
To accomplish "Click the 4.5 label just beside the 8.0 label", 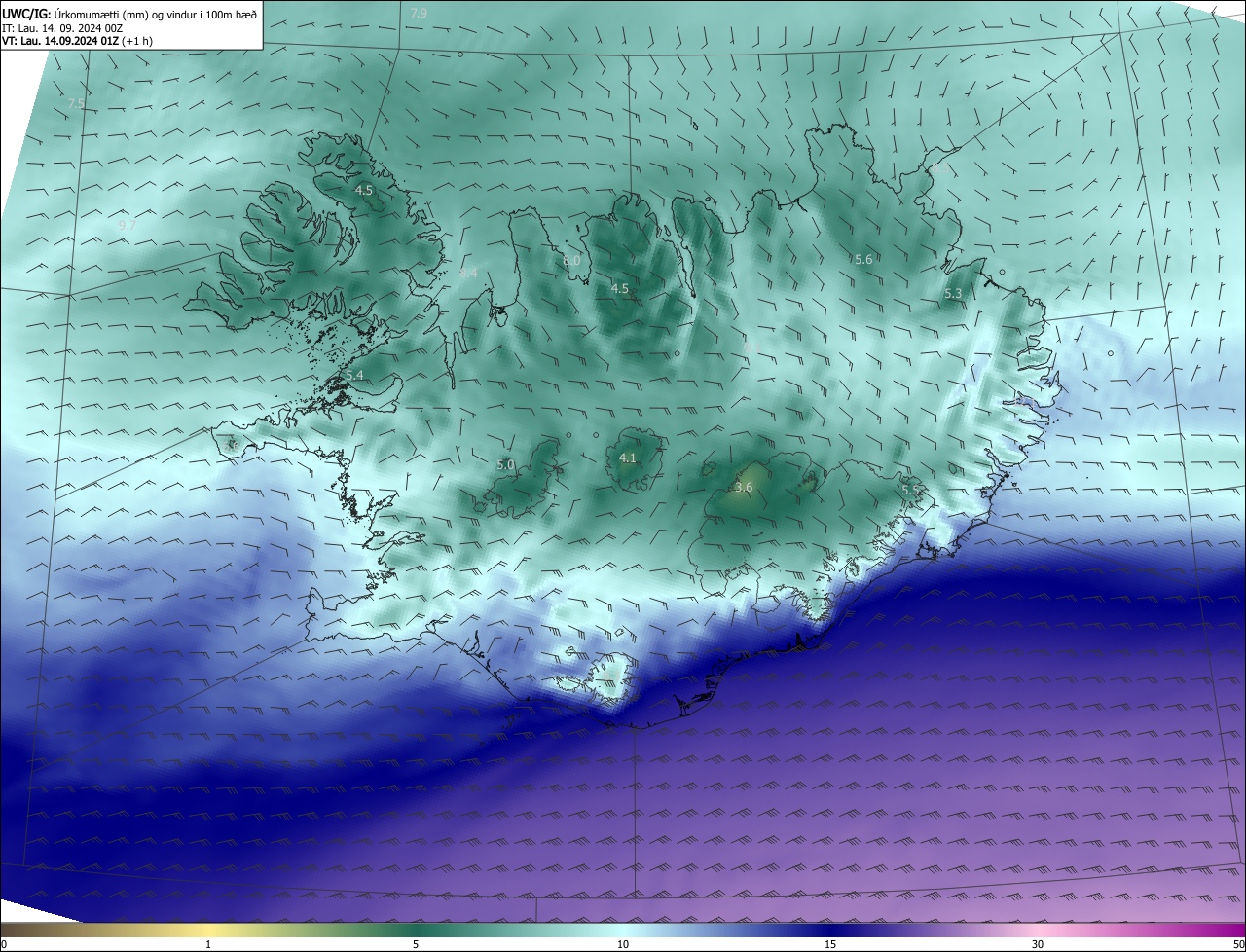I will [619, 288].
